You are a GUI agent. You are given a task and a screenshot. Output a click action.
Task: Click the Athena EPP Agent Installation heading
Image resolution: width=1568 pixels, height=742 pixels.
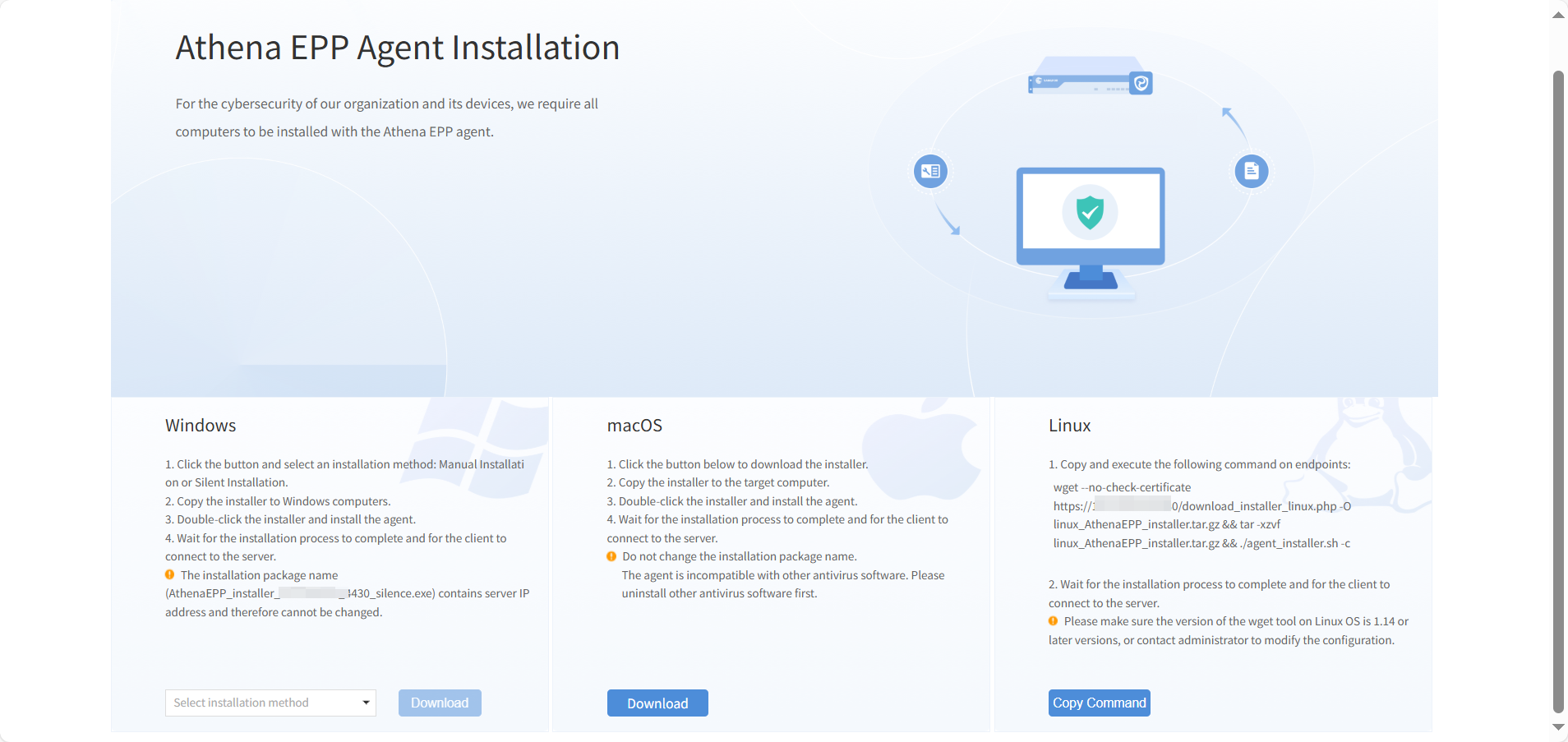tap(398, 48)
